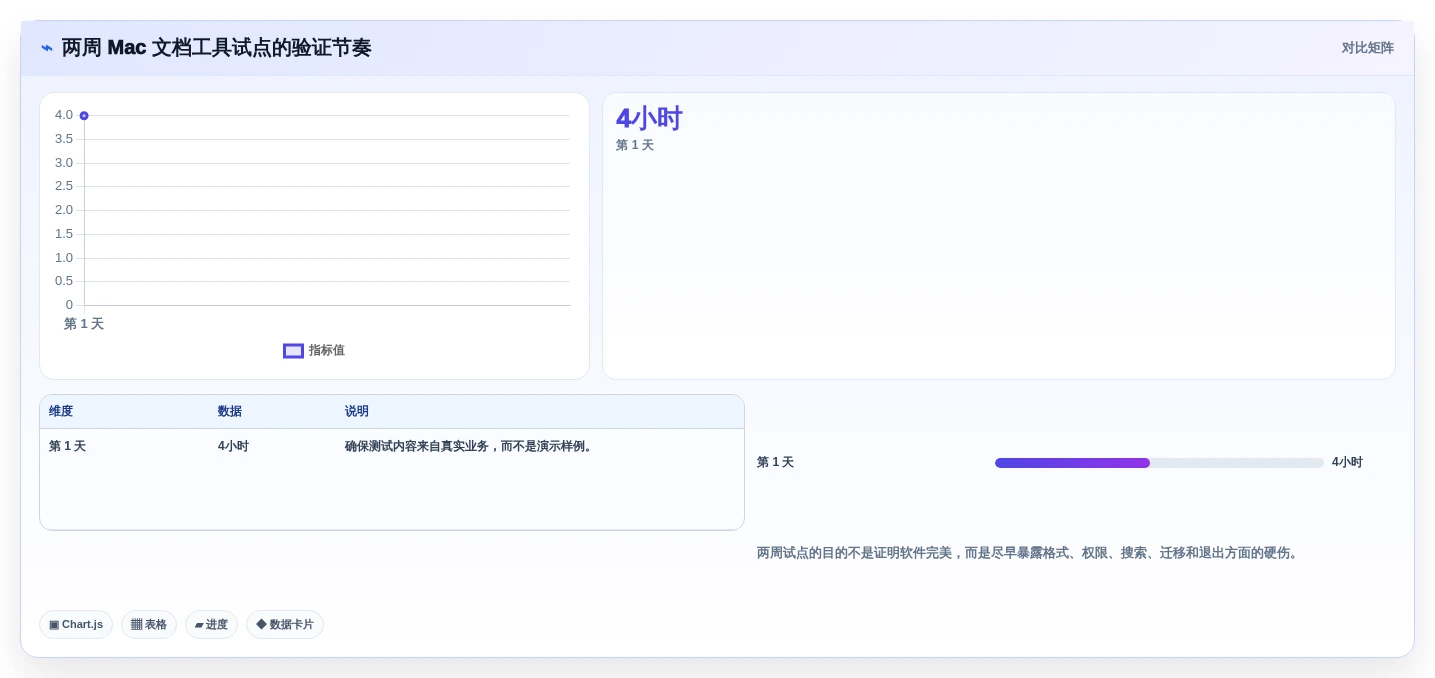Select the 进度 tag chip
The height and width of the screenshot is (678, 1435).
pyautogui.click(x=211, y=625)
